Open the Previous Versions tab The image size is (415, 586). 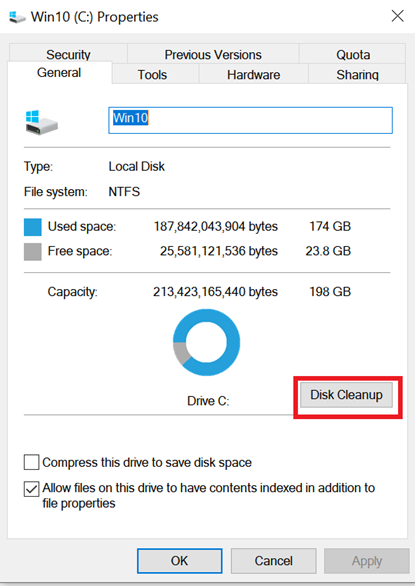pyautogui.click(x=213, y=54)
